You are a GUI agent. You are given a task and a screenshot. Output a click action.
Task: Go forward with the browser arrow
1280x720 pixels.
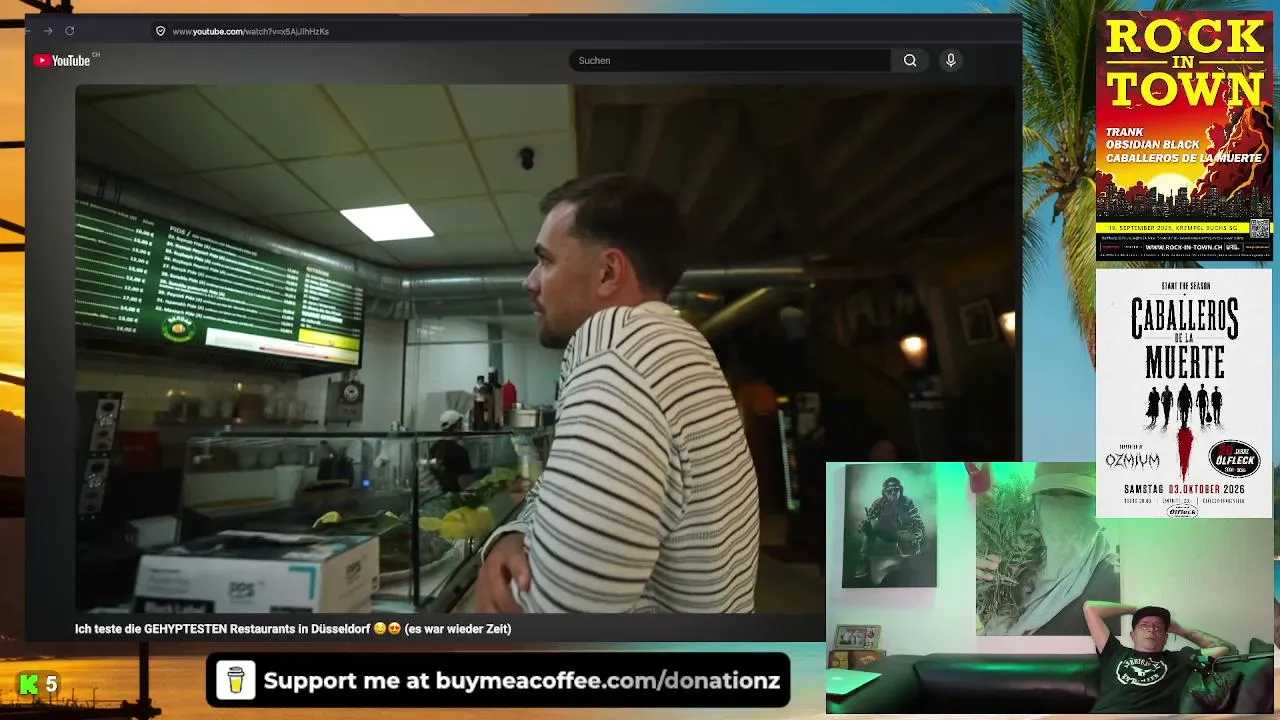tap(47, 31)
